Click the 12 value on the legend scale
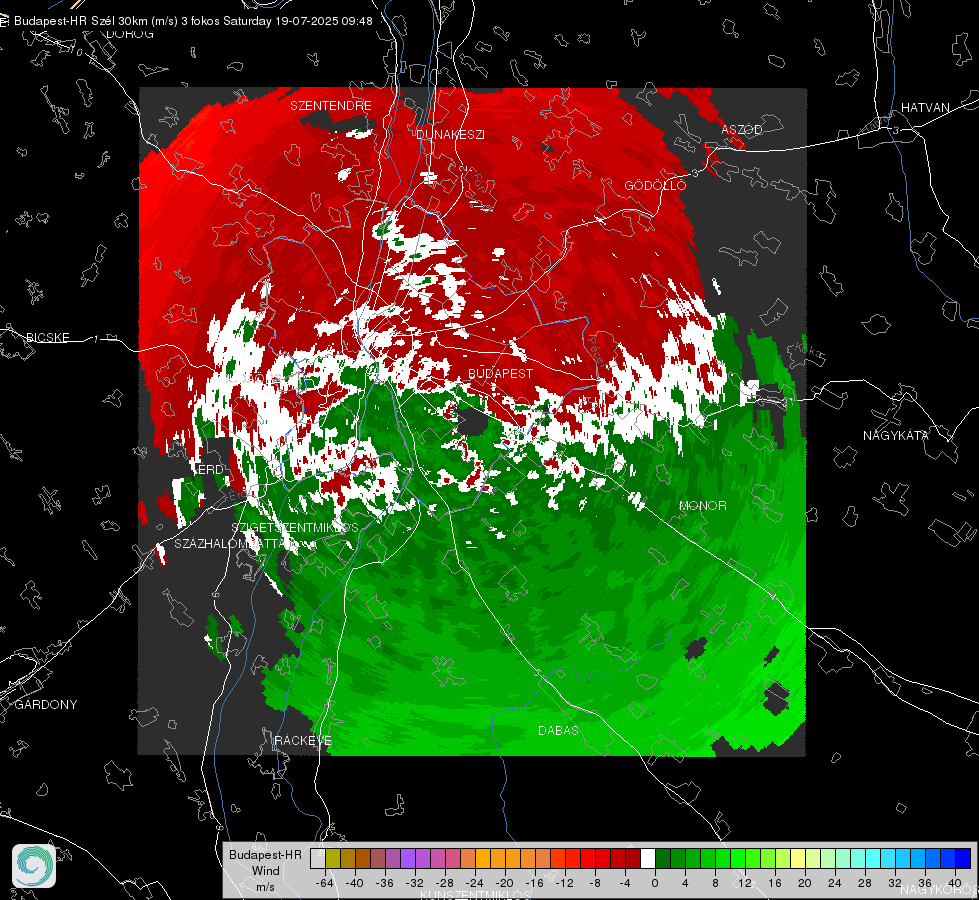The height and width of the screenshot is (900, 979). click(x=744, y=883)
